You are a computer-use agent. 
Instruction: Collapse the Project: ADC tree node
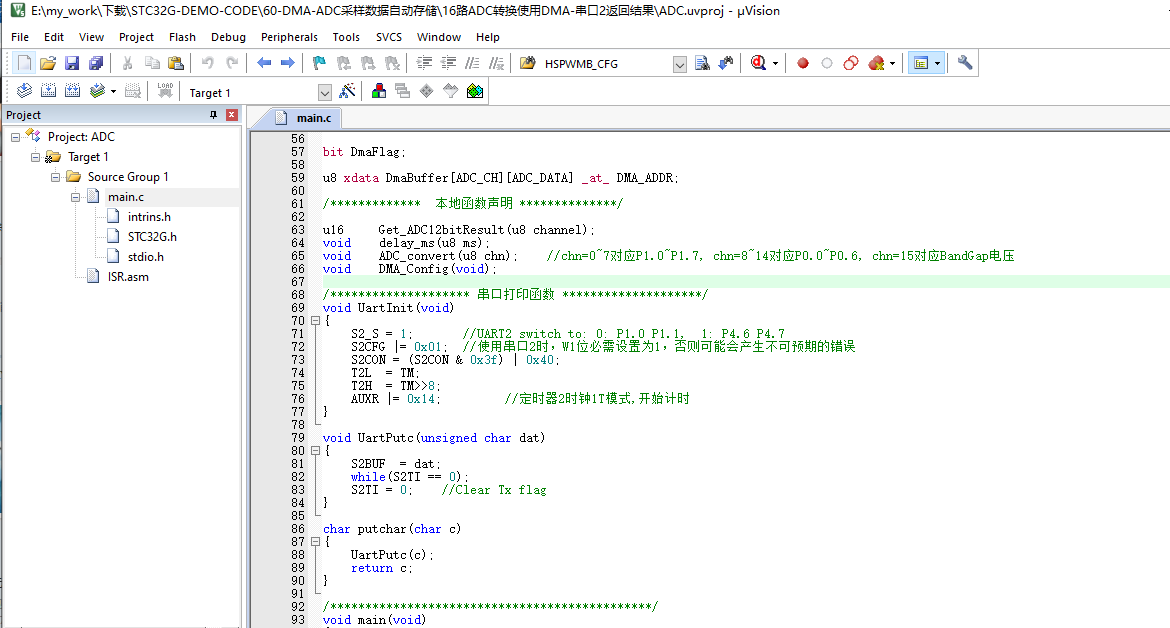pos(15,137)
